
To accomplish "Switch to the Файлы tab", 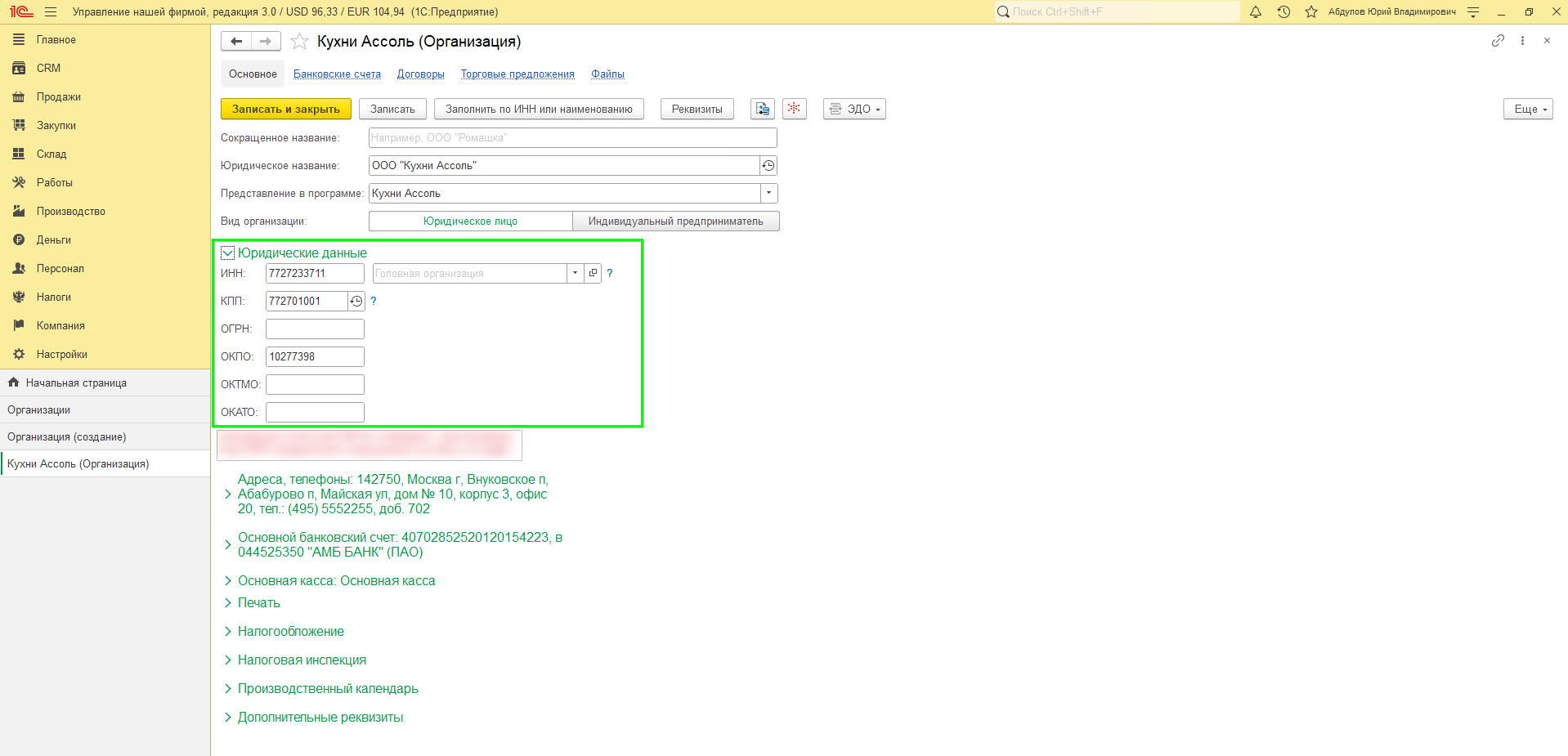I will pyautogui.click(x=607, y=74).
